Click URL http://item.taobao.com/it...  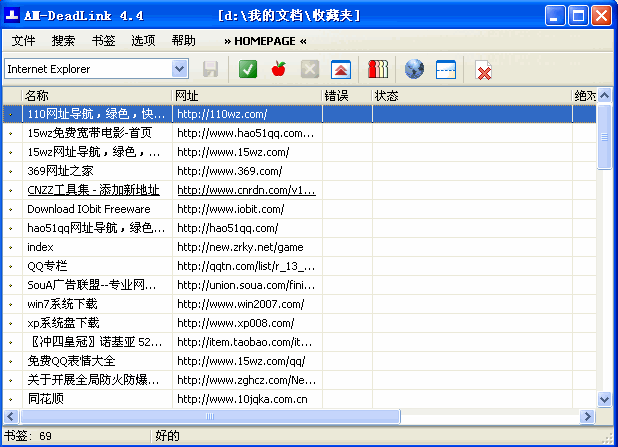[x=245, y=342]
